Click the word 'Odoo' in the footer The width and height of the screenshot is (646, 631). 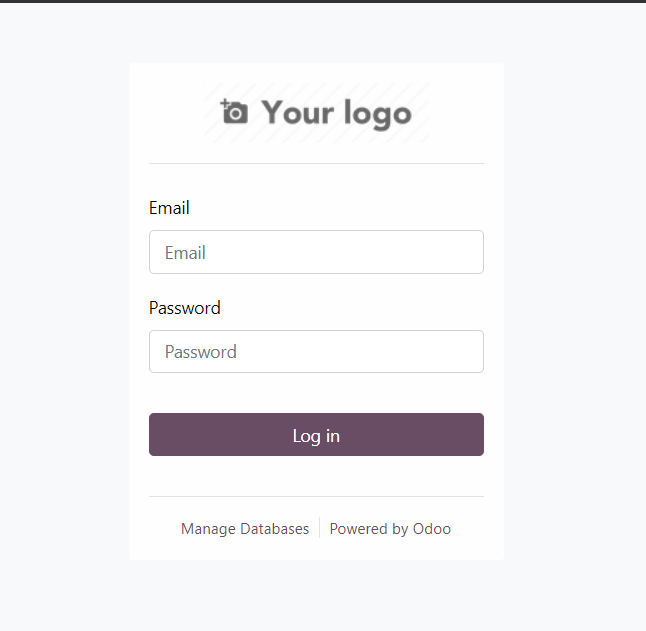point(432,529)
